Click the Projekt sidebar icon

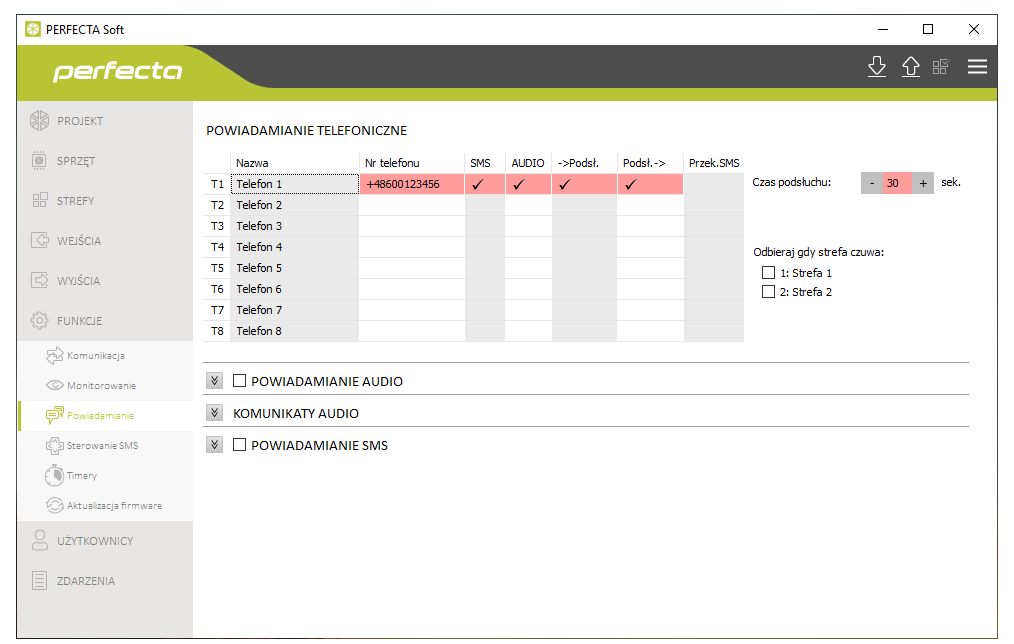[x=40, y=121]
